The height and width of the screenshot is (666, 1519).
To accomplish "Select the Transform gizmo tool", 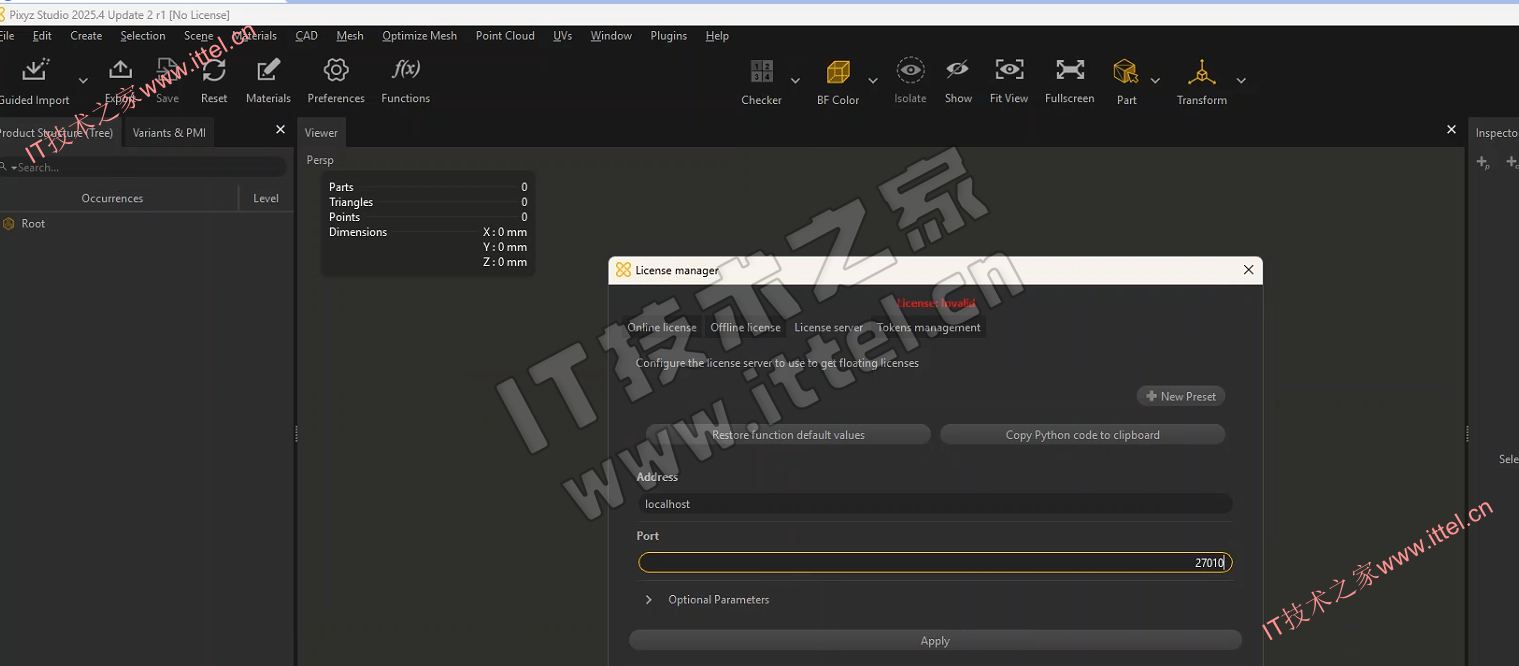I will pyautogui.click(x=1201, y=72).
